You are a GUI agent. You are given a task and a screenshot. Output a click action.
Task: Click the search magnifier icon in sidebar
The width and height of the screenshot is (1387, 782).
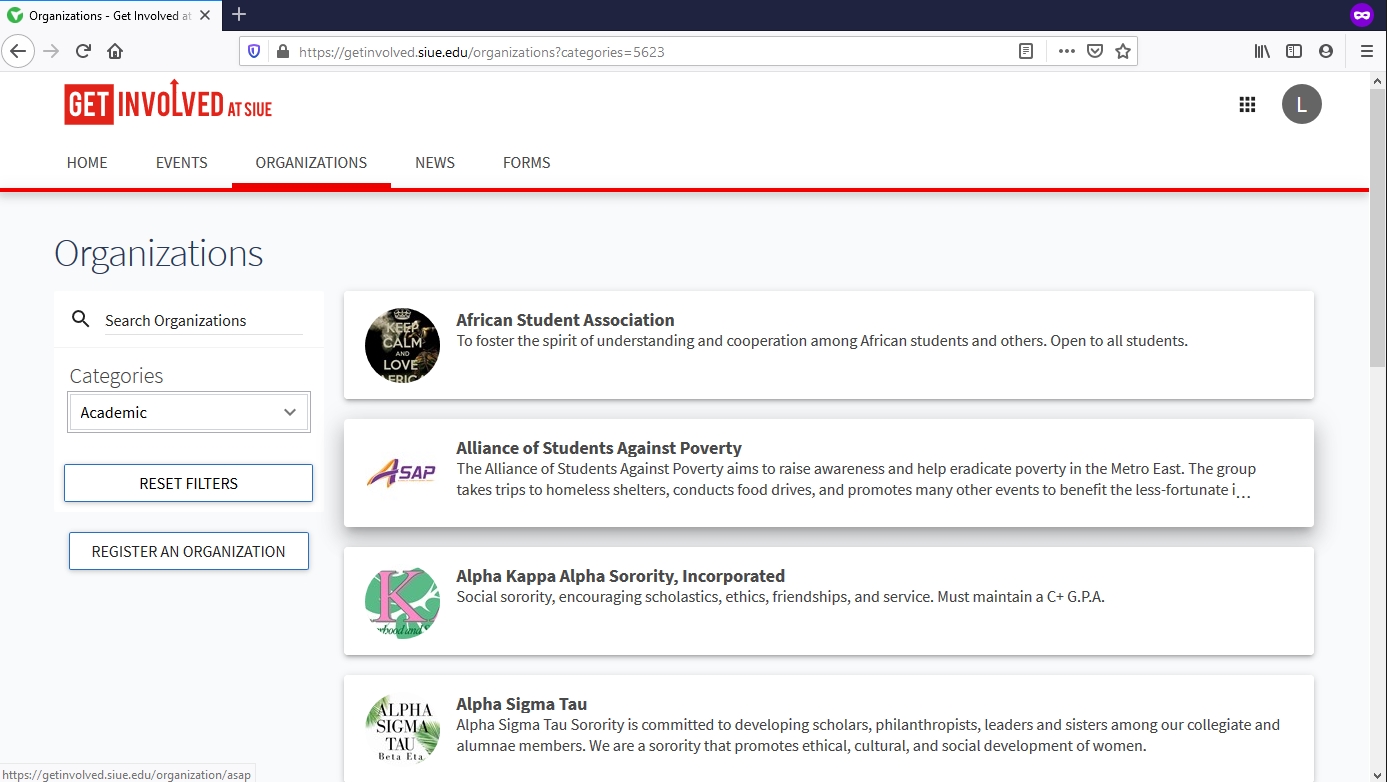pyautogui.click(x=81, y=320)
